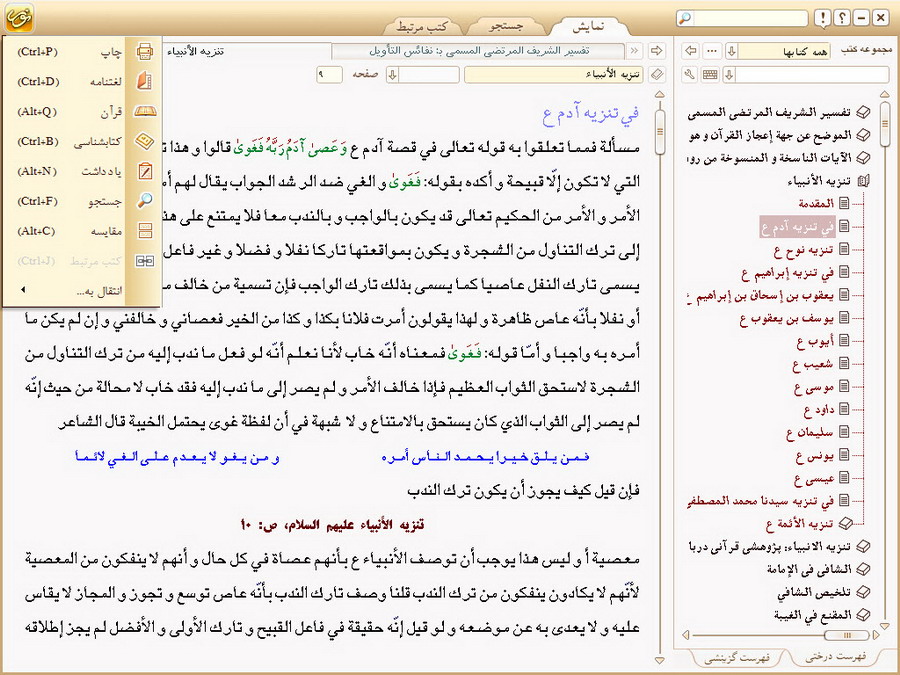Open the يوسف بن يعقوب ع chapter
This screenshot has height=675, width=900.
pyautogui.click(x=786, y=319)
